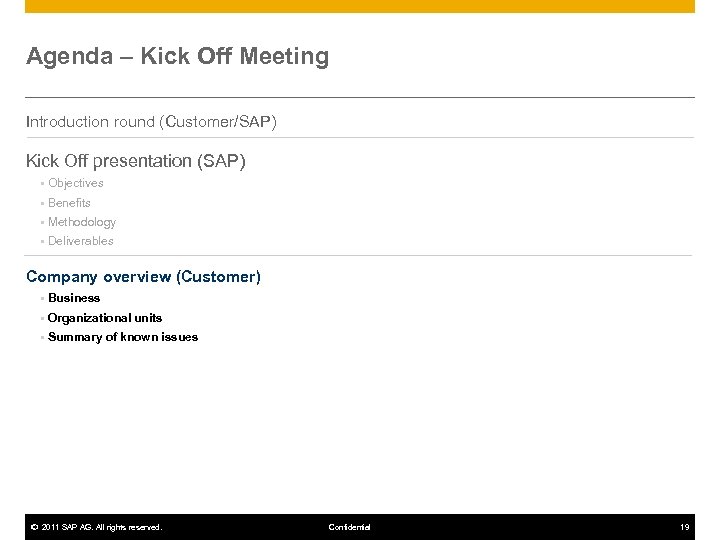Select the "Company overview (Customer)" heading

click(143, 276)
